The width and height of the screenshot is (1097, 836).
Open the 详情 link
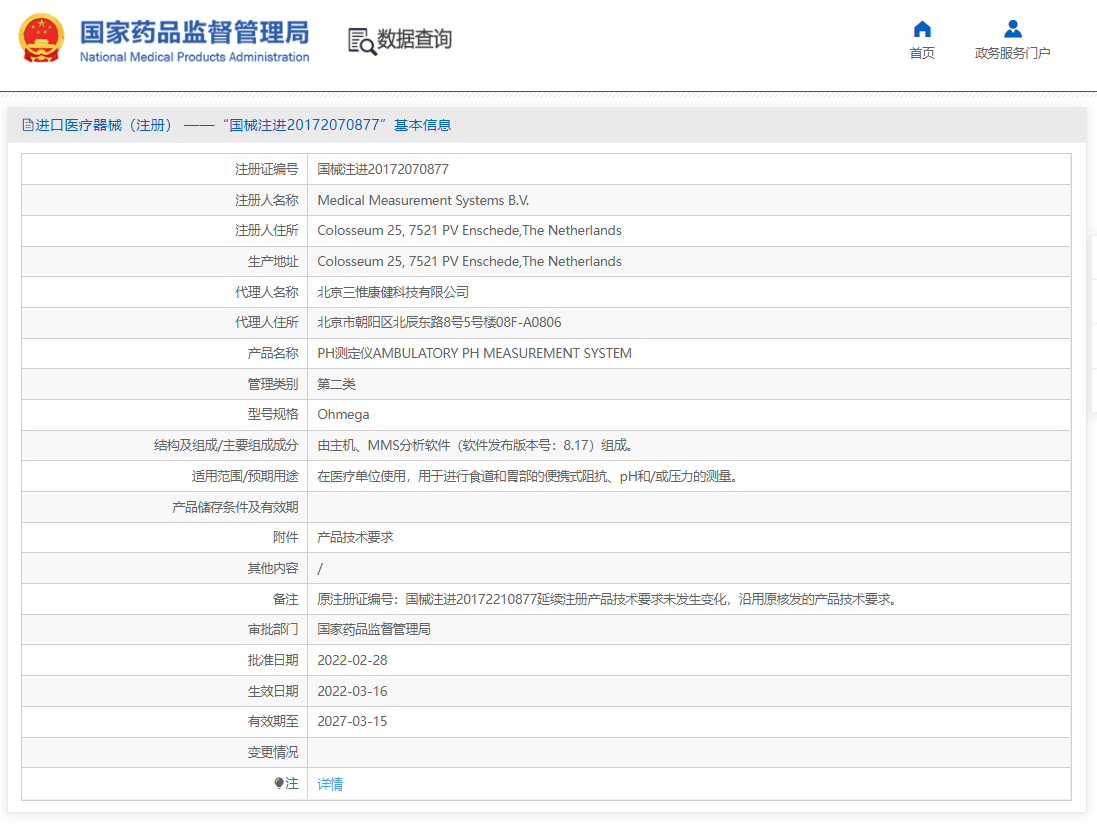330,784
